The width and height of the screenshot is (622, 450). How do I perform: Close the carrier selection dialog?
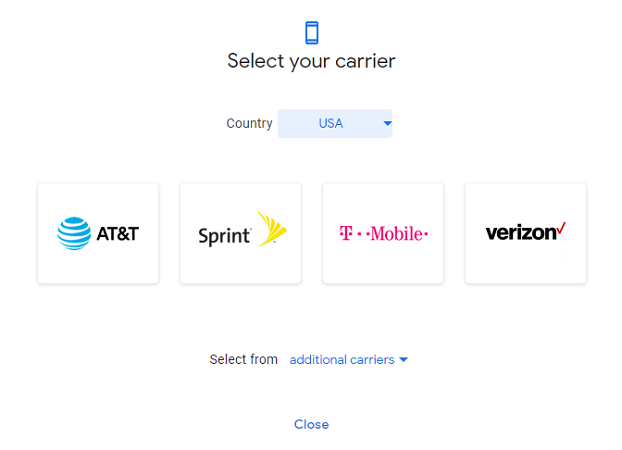pyautogui.click(x=311, y=424)
